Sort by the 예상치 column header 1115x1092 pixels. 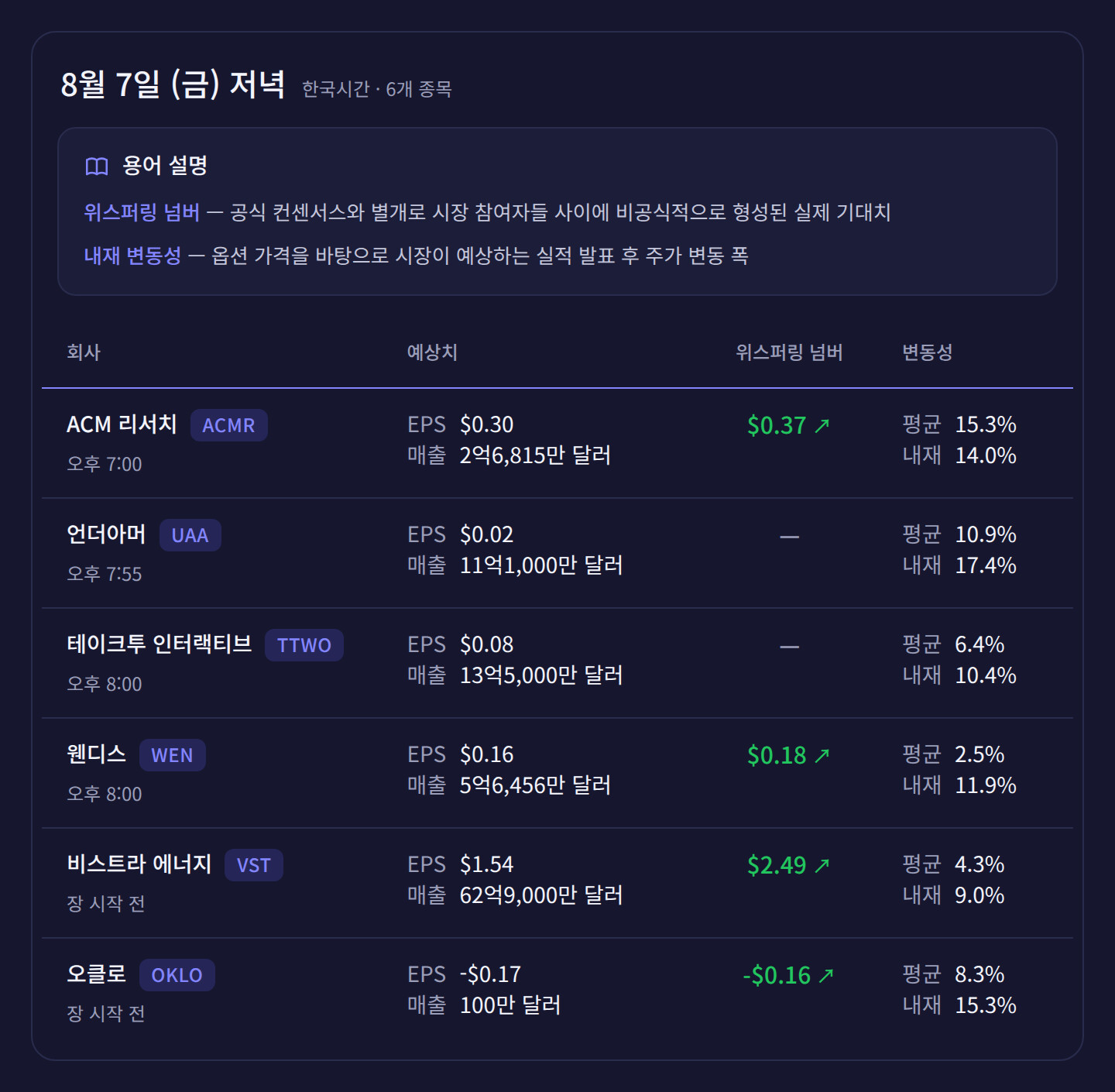click(432, 352)
